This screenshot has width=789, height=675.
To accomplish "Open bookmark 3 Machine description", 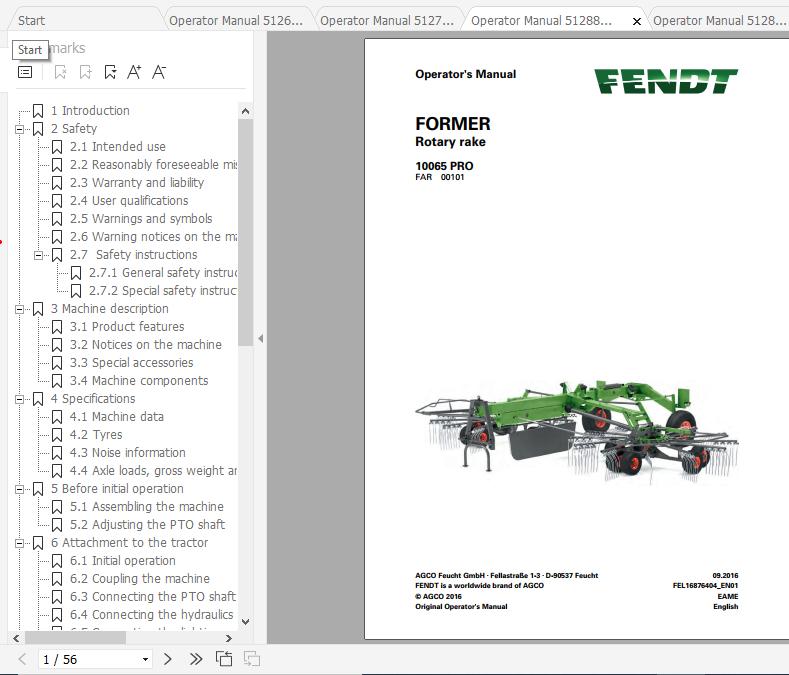I will coord(110,309).
